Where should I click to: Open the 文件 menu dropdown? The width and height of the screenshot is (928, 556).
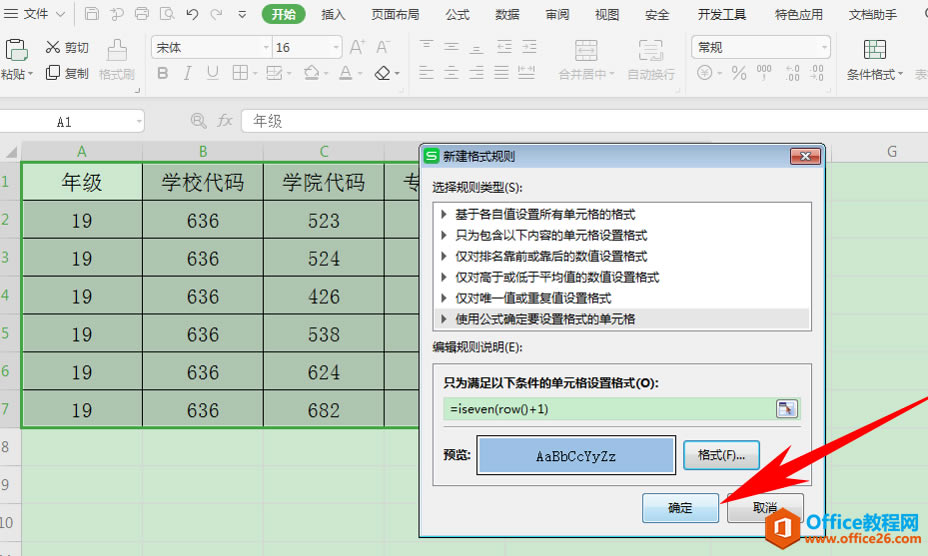pyautogui.click(x=34, y=14)
